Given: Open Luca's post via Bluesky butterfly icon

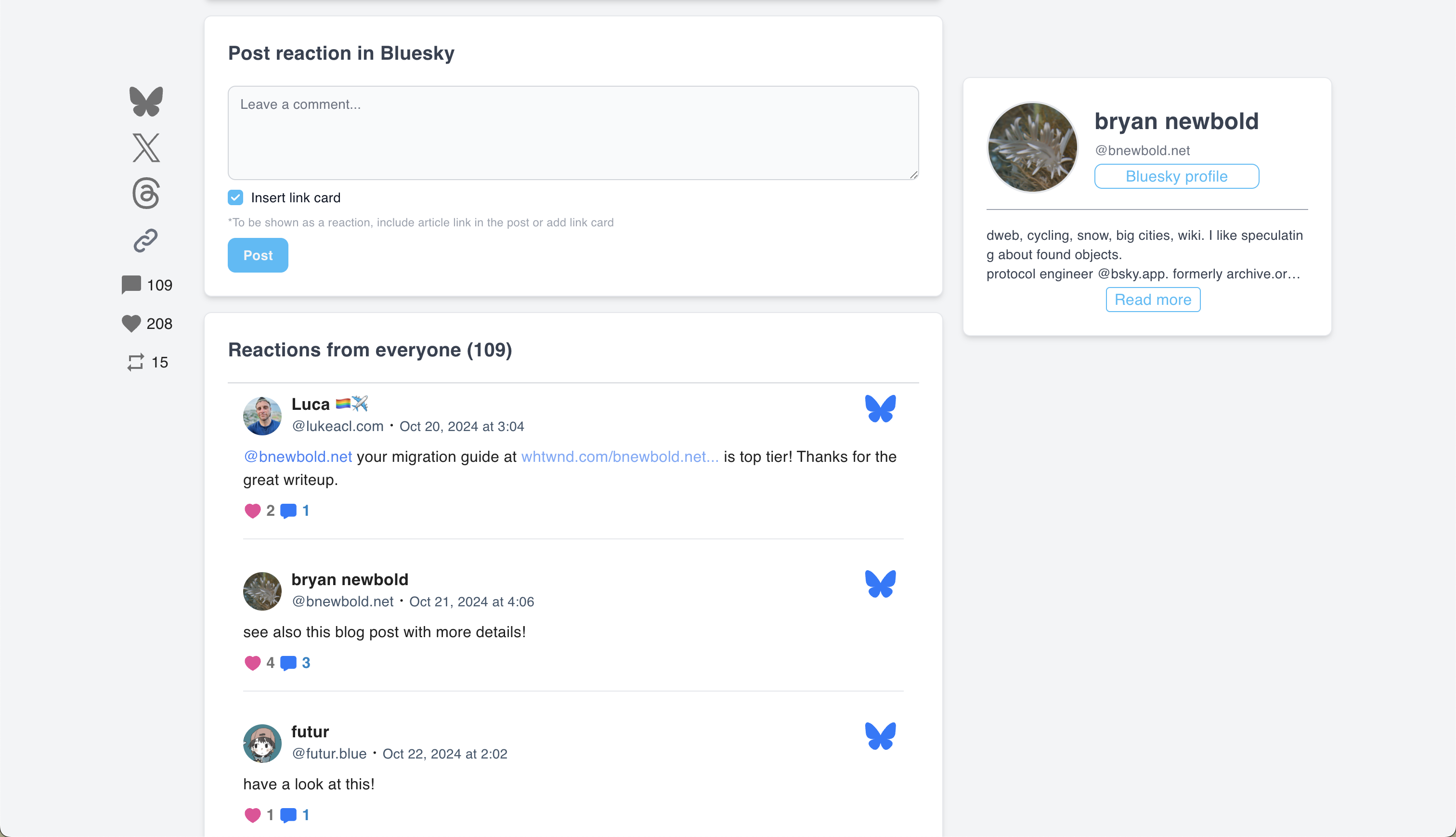Looking at the screenshot, I should 880,409.
